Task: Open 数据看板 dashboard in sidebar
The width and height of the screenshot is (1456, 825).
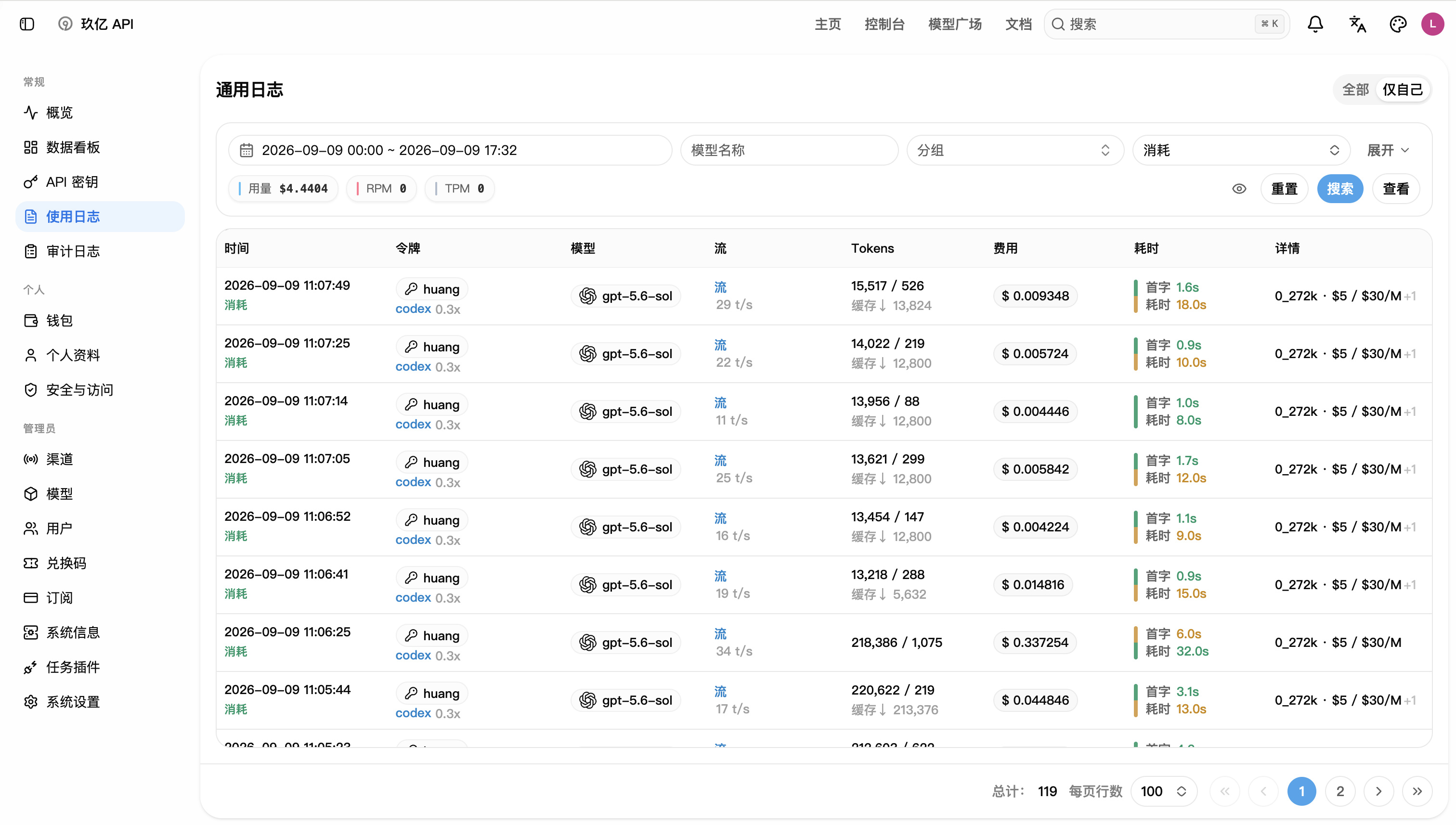Action: click(x=100, y=147)
